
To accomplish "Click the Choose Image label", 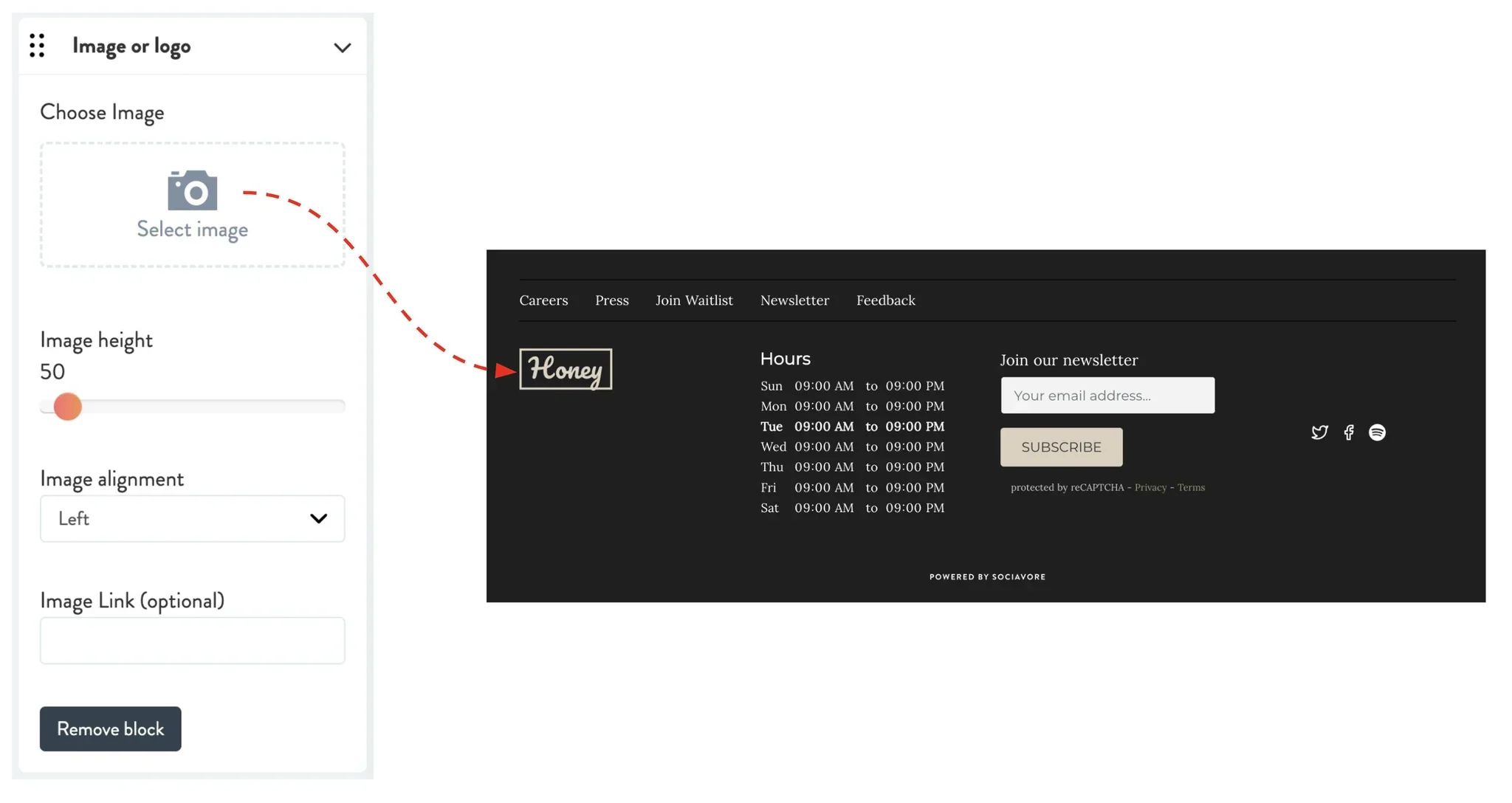I will pyautogui.click(x=102, y=112).
